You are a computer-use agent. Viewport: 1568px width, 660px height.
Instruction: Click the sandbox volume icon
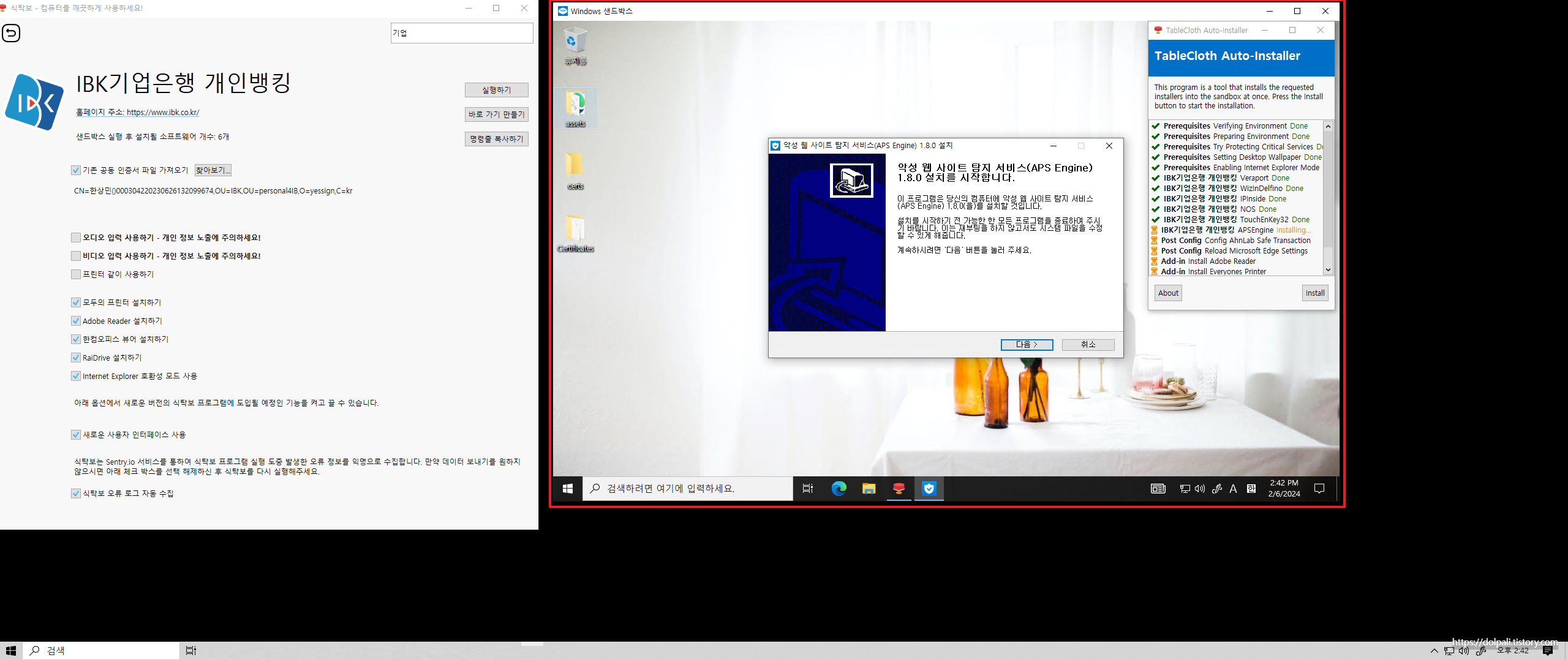1200,489
